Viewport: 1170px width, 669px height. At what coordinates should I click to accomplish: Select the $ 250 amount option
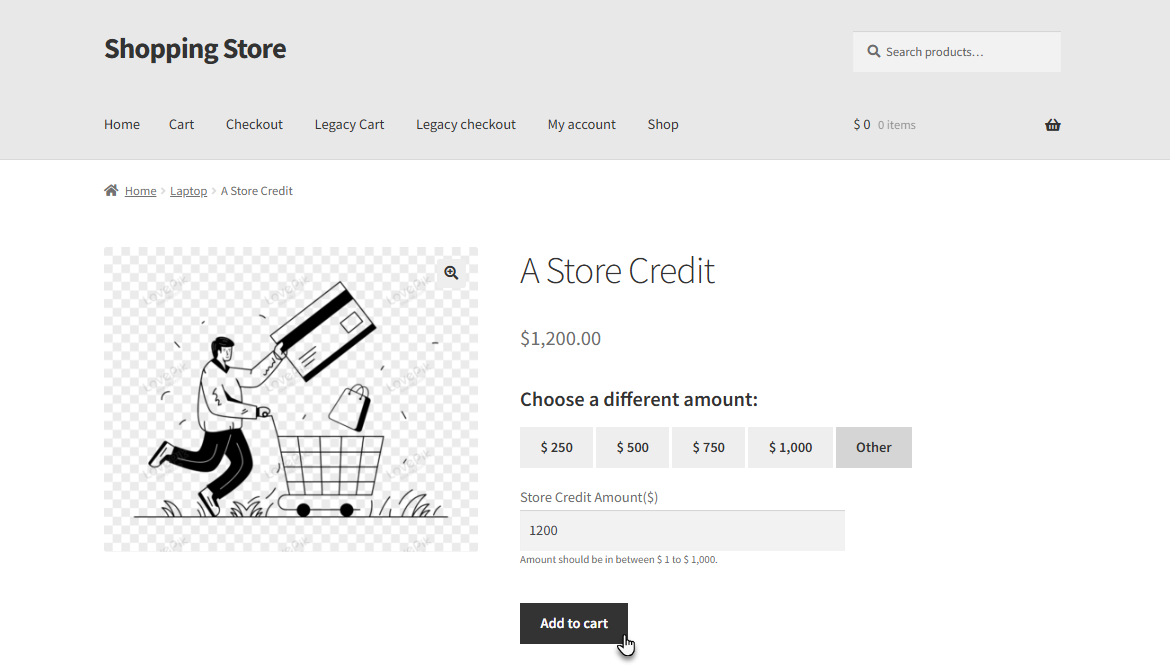[557, 447]
